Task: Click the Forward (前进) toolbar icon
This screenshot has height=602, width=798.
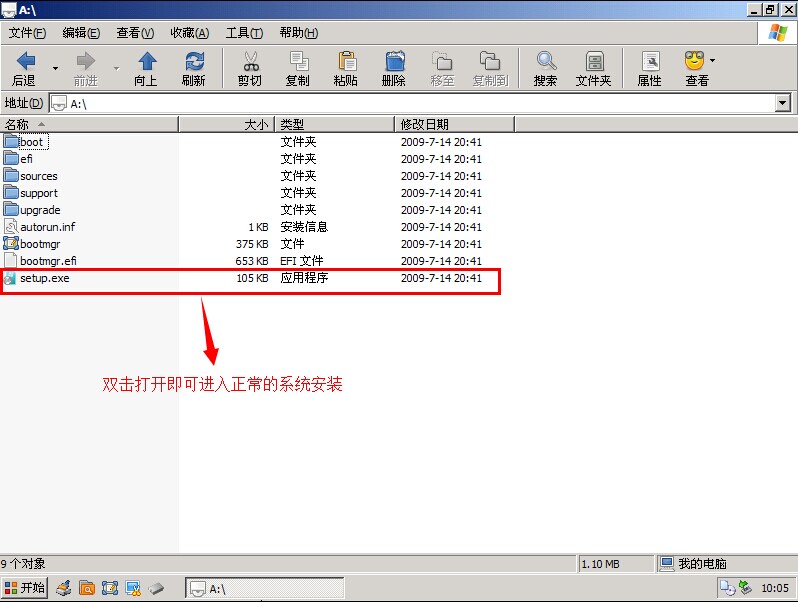Action: (86, 61)
